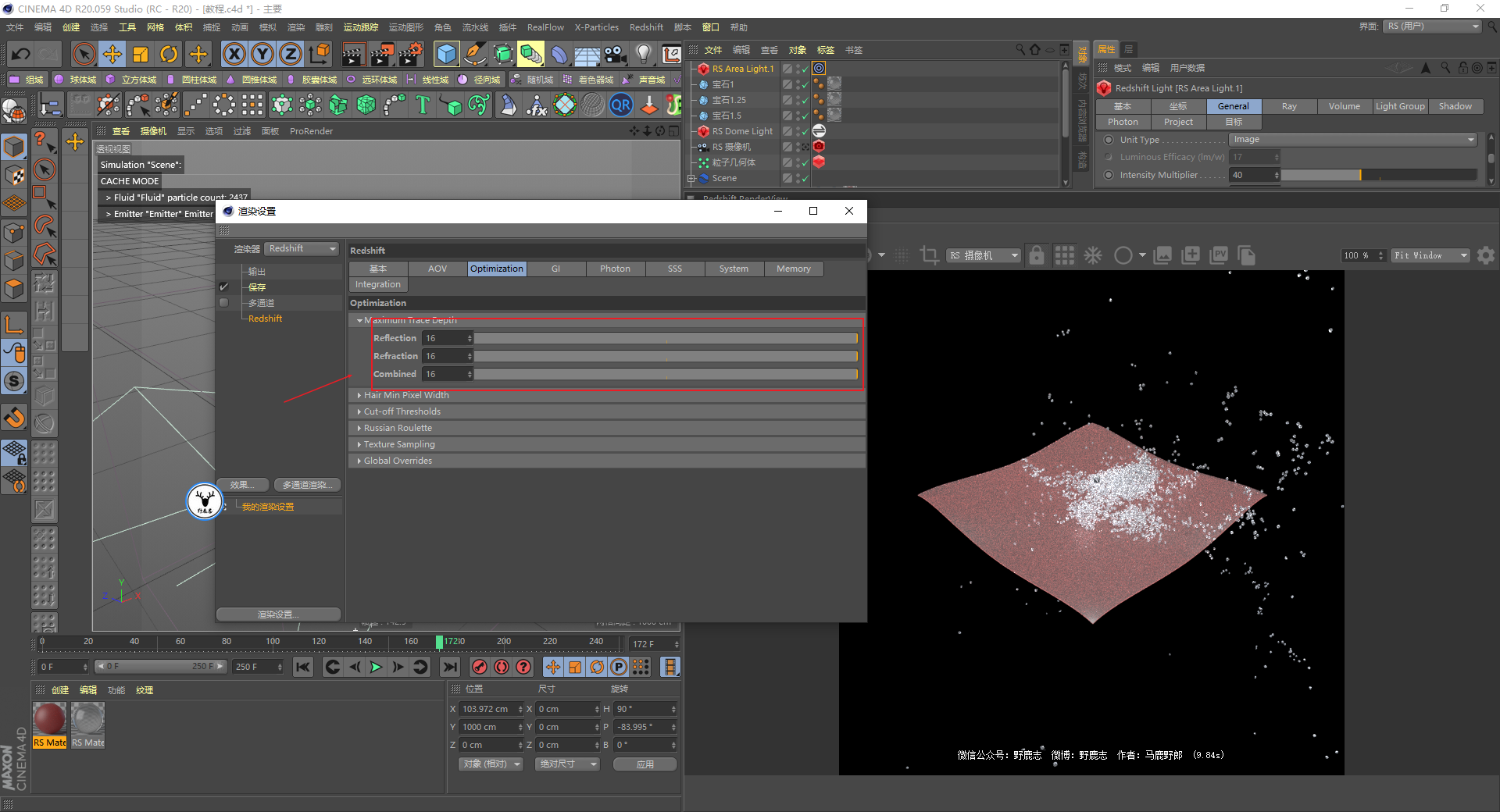Image resolution: width=1500 pixels, height=812 pixels.
Task: Click the Undo arrow icon
Action: 21,54
